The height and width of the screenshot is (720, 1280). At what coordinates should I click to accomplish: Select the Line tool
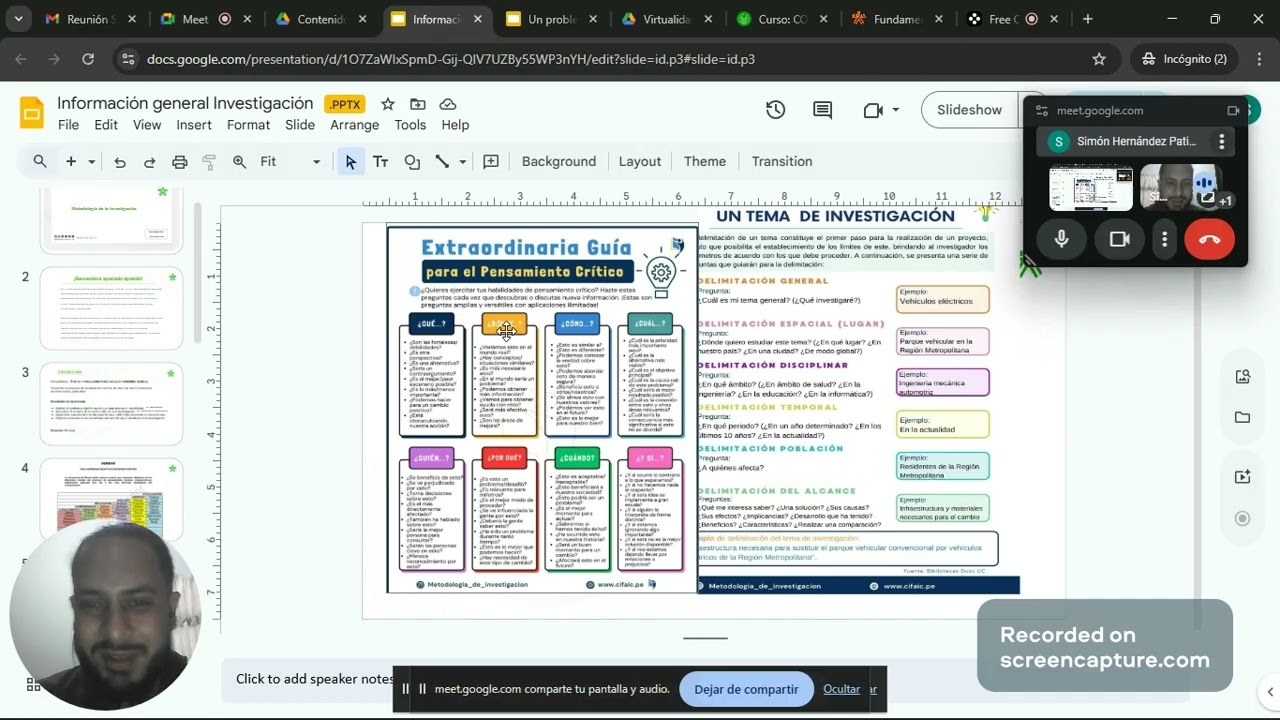(x=442, y=162)
